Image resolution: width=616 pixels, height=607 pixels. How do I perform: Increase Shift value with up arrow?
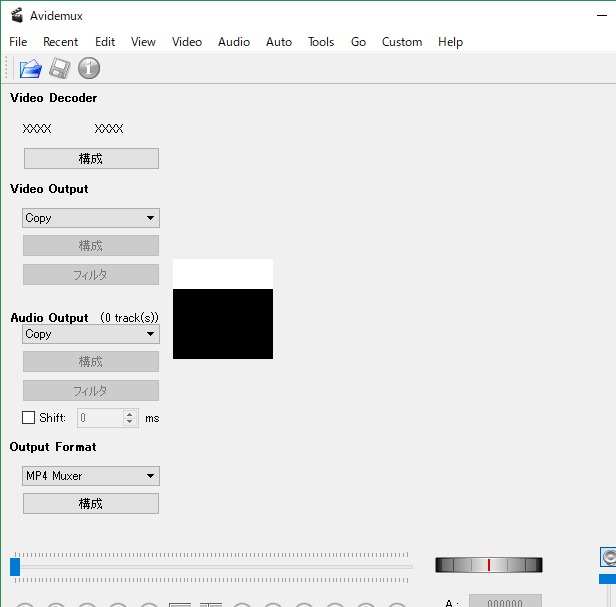[130, 414]
